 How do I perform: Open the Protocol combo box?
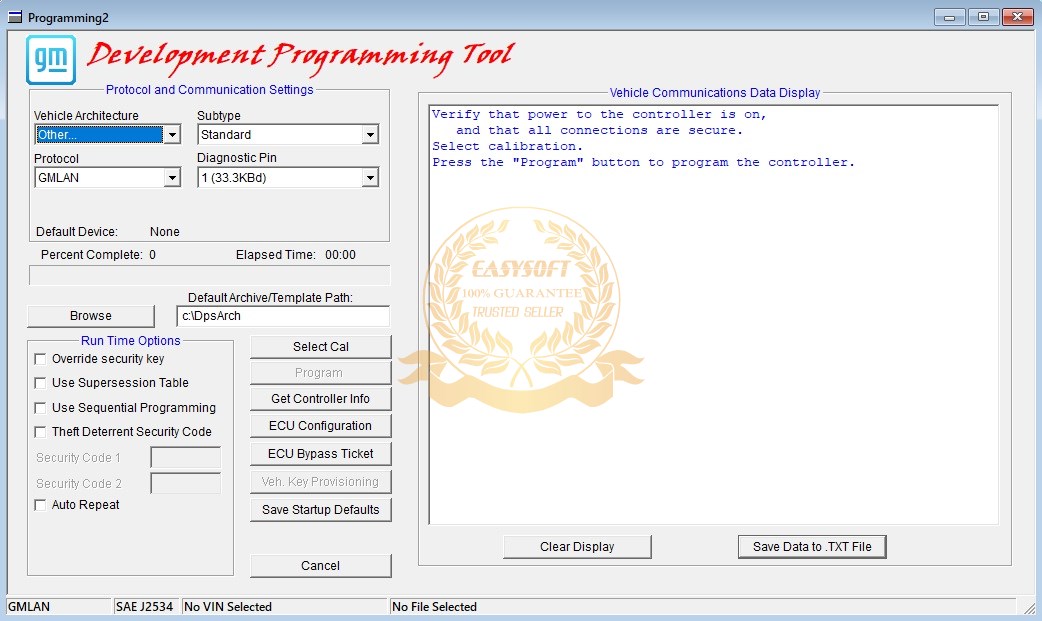pos(172,178)
